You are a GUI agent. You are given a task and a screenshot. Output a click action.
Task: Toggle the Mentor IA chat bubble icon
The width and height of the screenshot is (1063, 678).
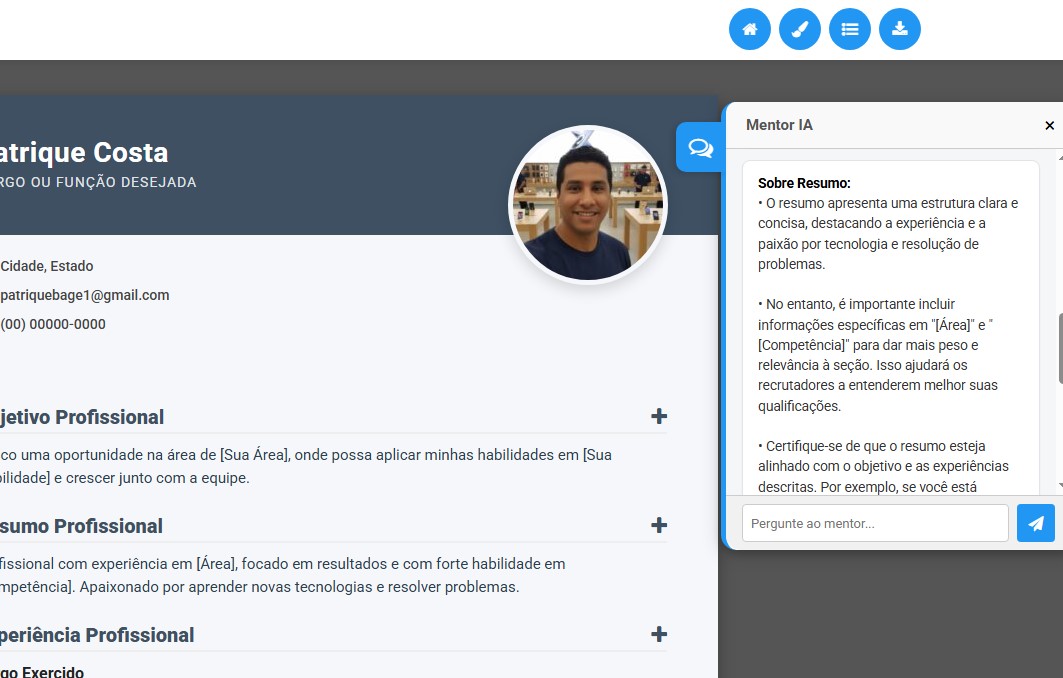700,148
